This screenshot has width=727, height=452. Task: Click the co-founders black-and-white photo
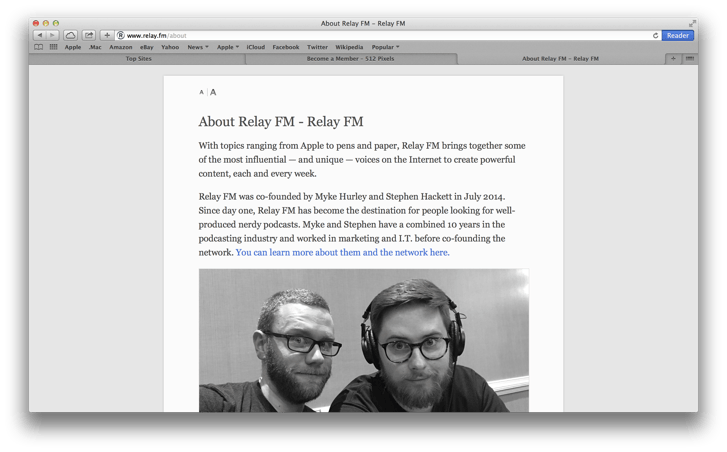[364, 340]
